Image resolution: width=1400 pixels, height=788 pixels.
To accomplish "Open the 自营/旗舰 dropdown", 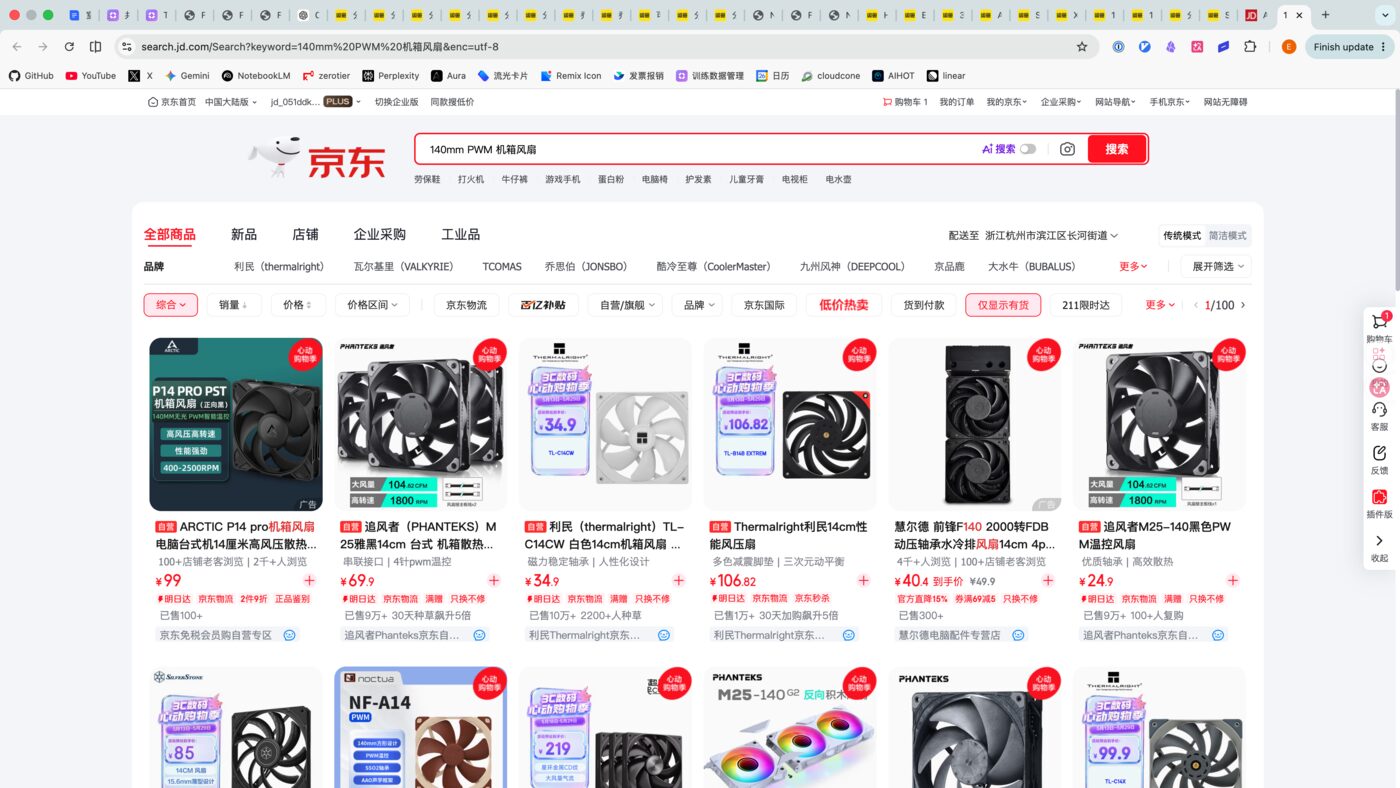I will tap(624, 305).
